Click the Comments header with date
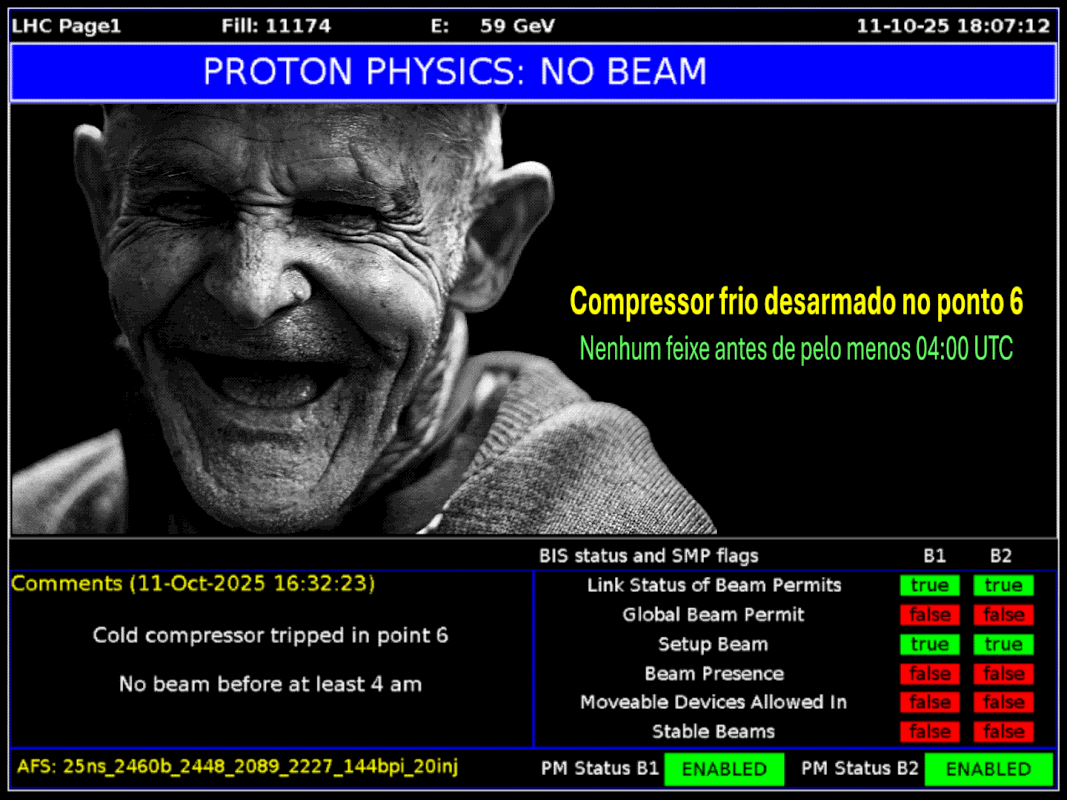 [193, 583]
